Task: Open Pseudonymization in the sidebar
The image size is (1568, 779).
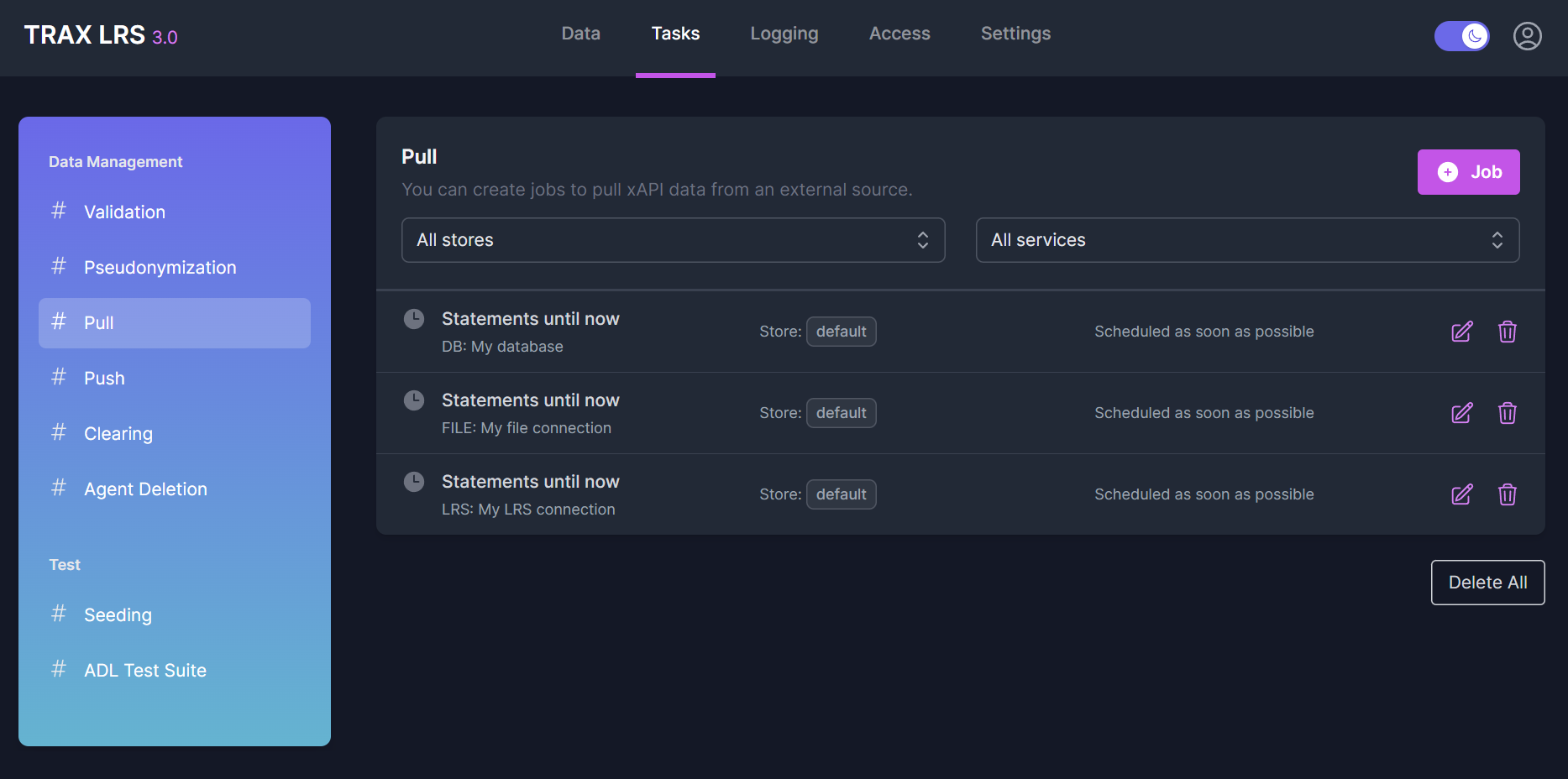Action: click(x=160, y=268)
